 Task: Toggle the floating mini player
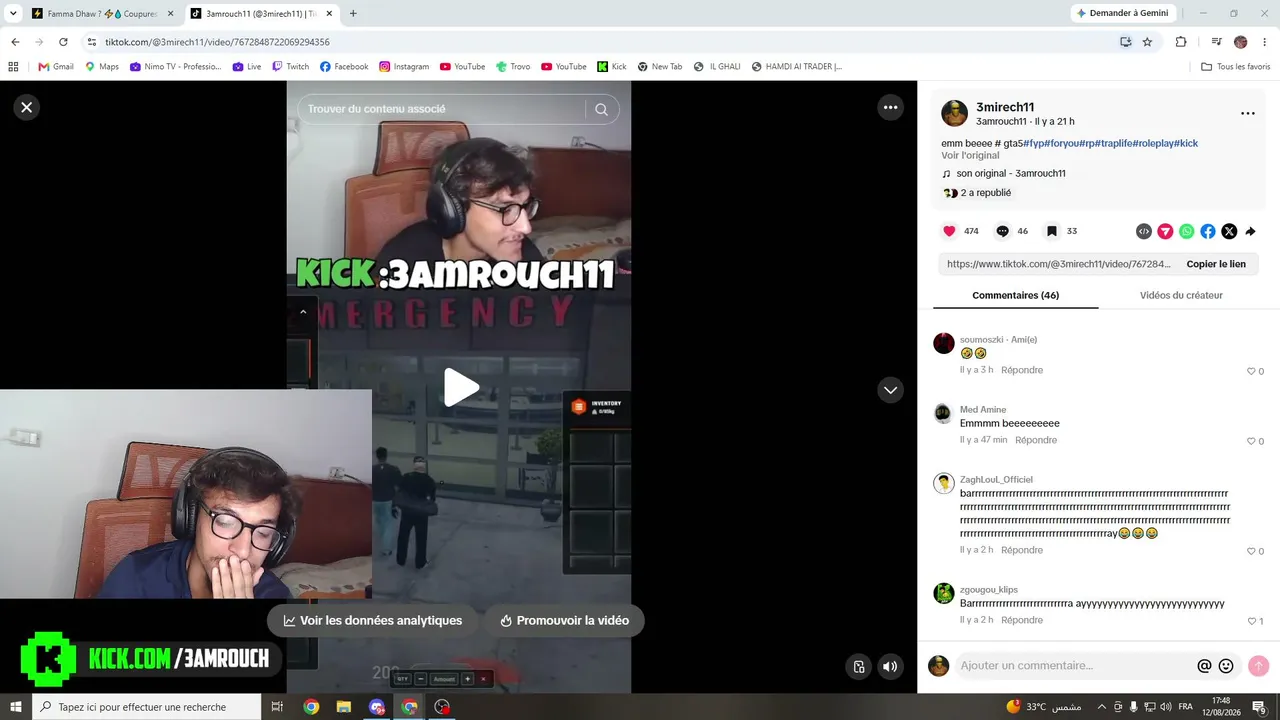858,667
